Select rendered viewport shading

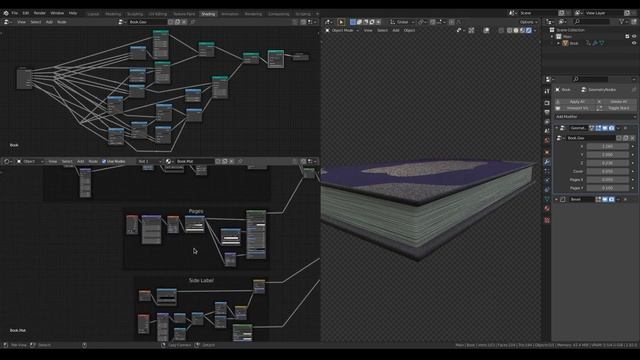click(x=529, y=30)
